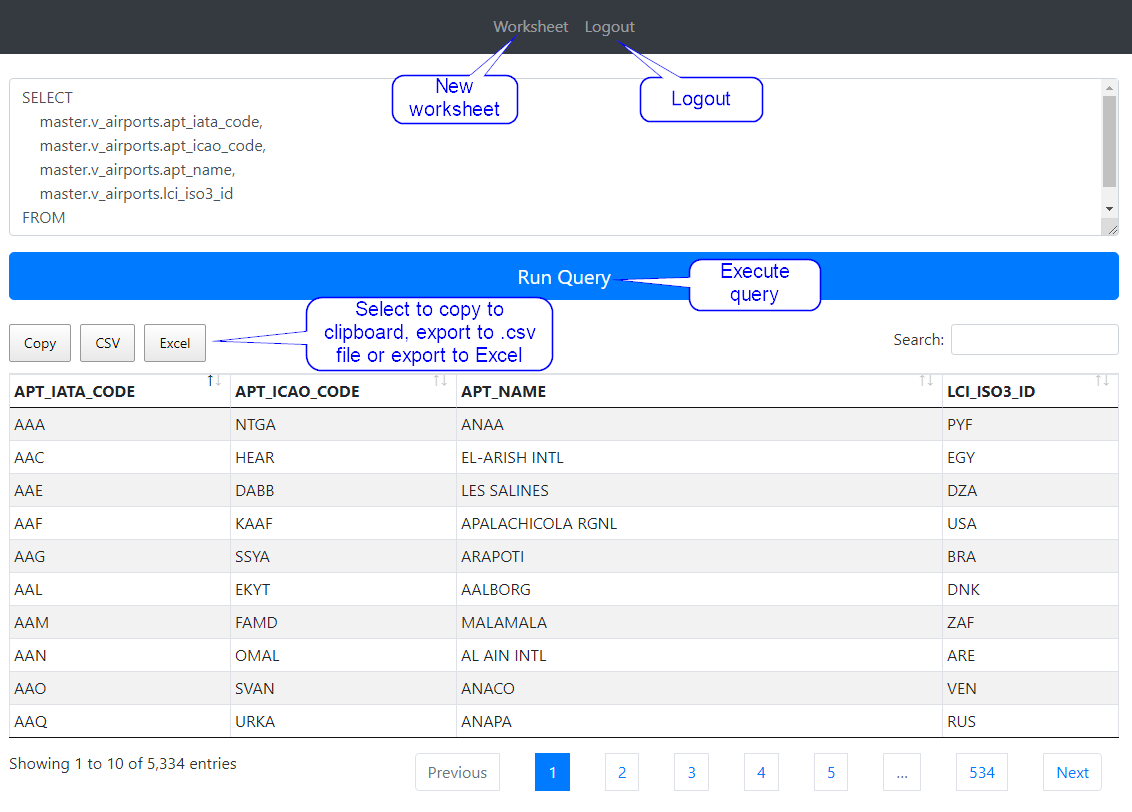Image resolution: width=1132 pixels, height=812 pixels.
Task: Sort by APT_NAME sort arrows icon
Action: point(926,380)
